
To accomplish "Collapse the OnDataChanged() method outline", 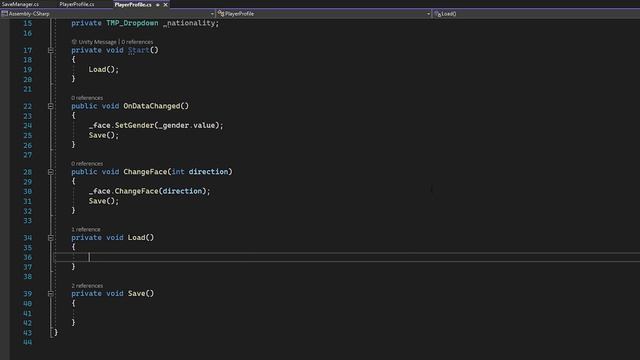I will click(x=51, y=106).
